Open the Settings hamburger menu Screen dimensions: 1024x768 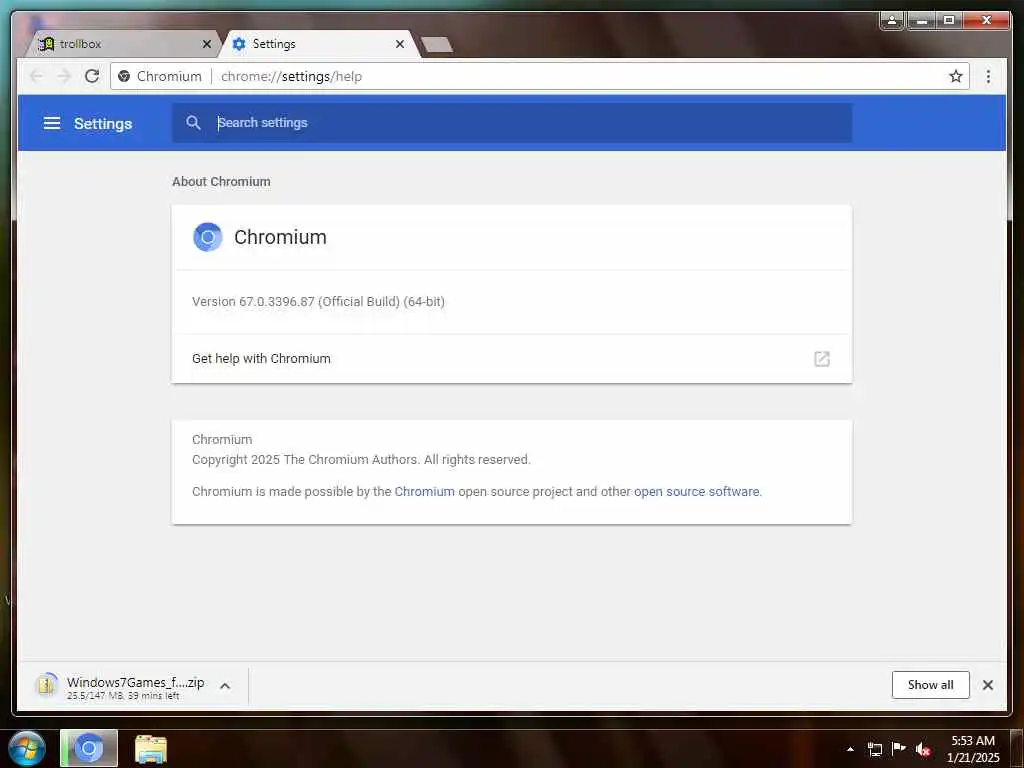click(x=52, y=123)
